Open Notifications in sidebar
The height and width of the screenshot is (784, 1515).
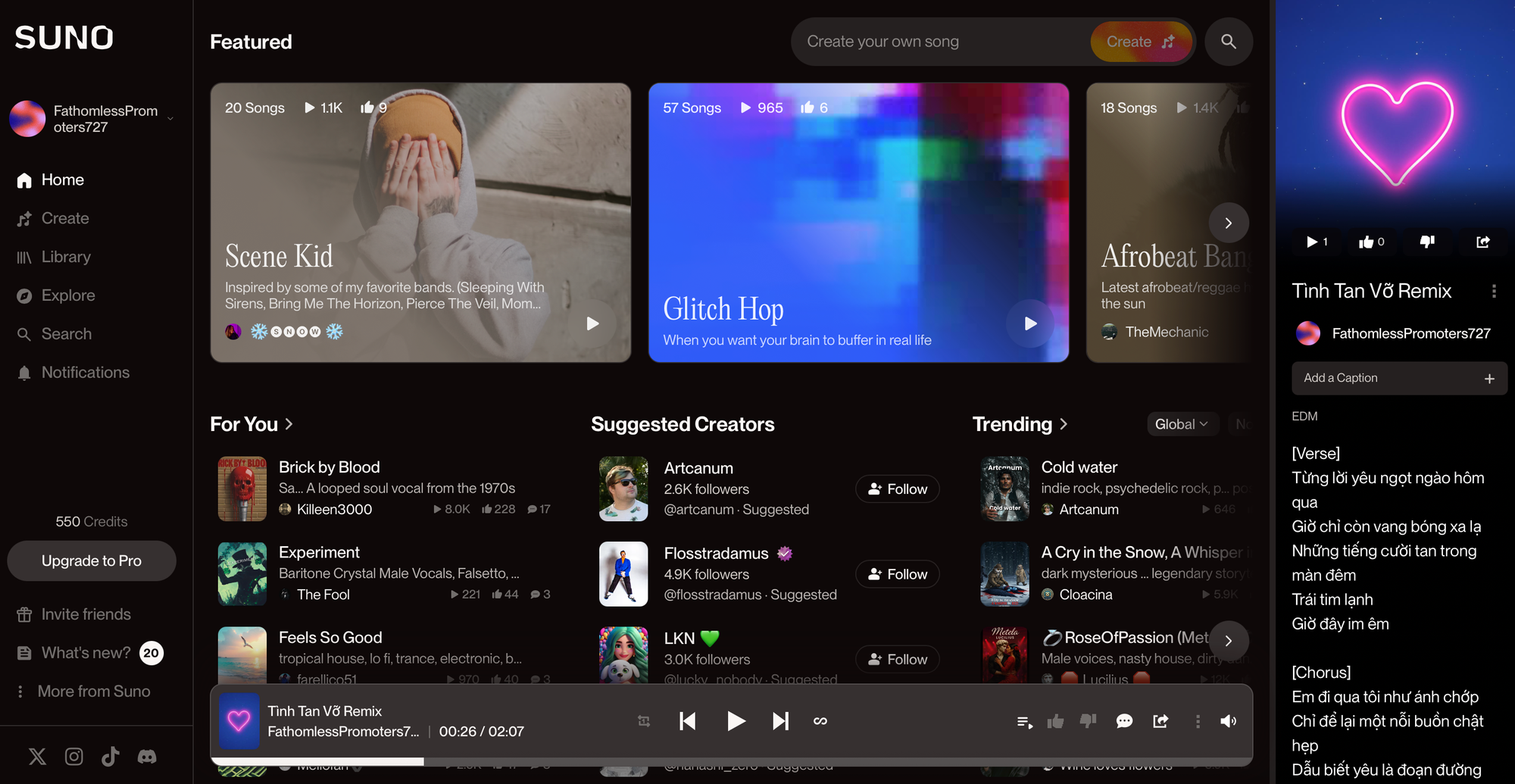coord(73,373)
